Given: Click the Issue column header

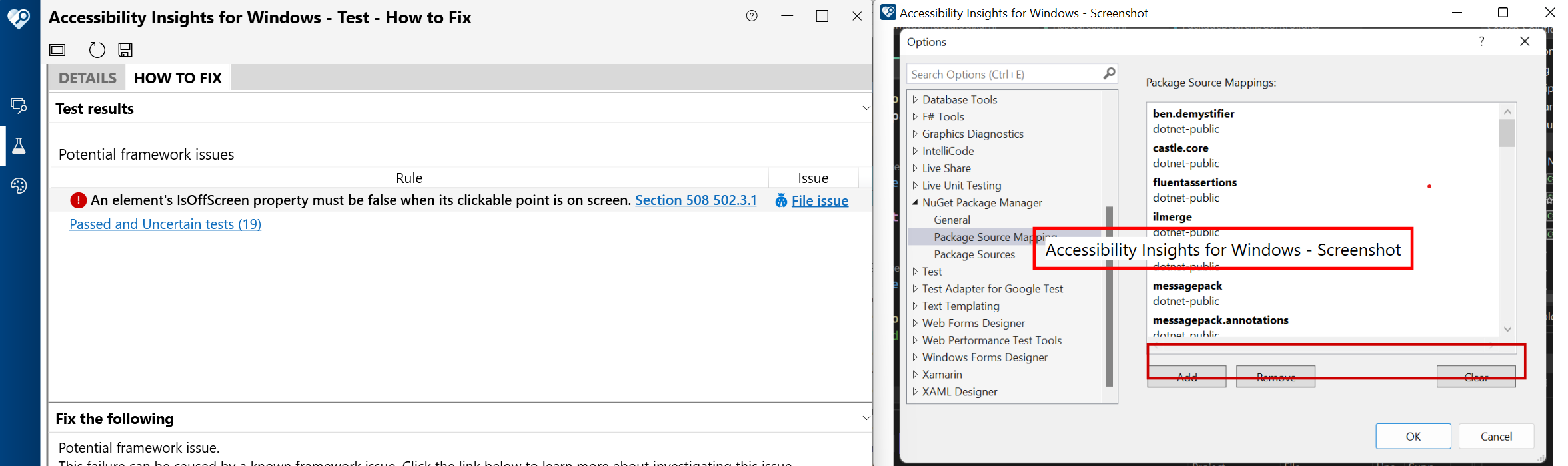Looking at the screenshot, I should pos(813,178).
